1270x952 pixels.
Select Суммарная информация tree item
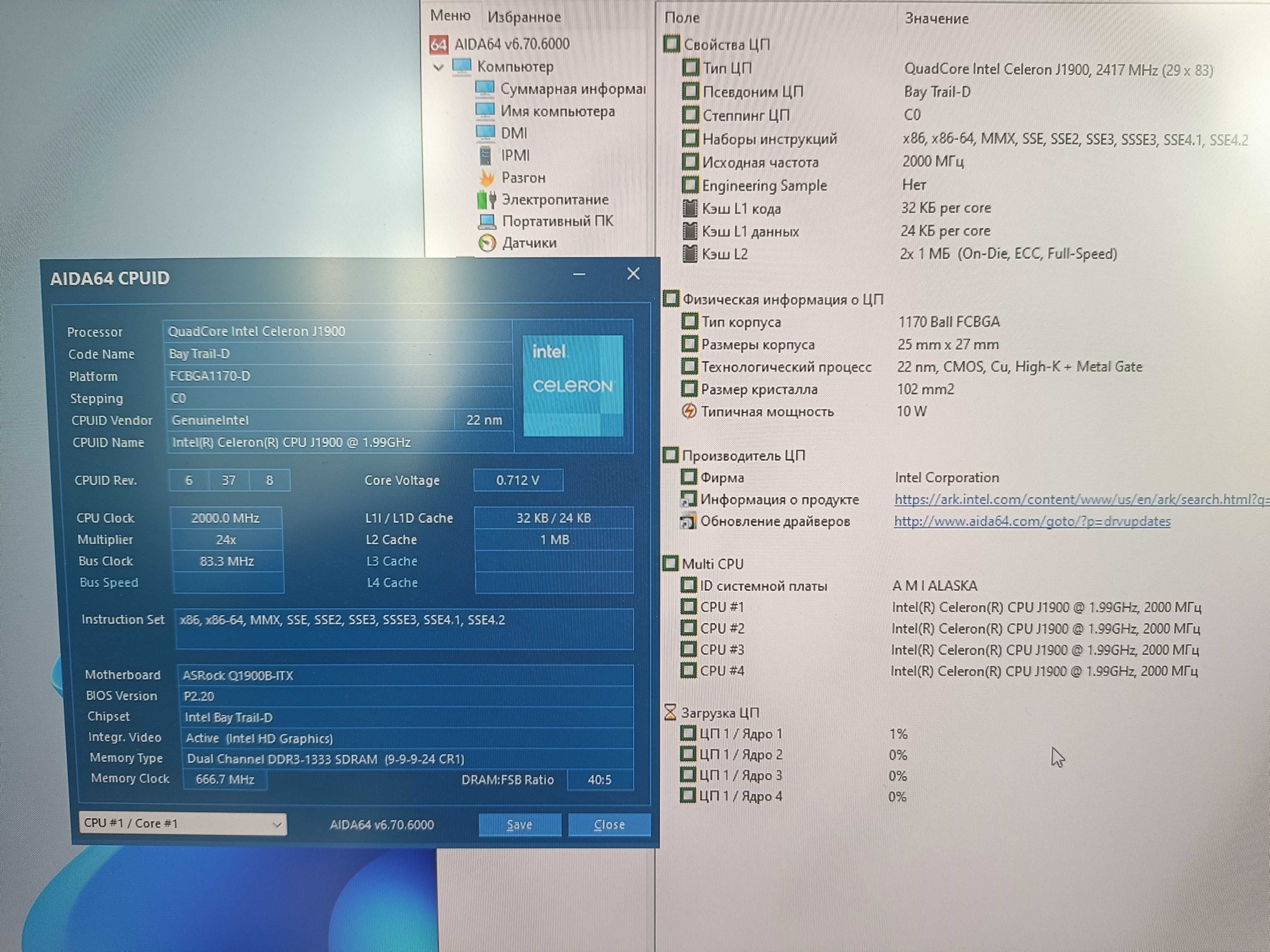pyautogui.click(x=572, y=89)
